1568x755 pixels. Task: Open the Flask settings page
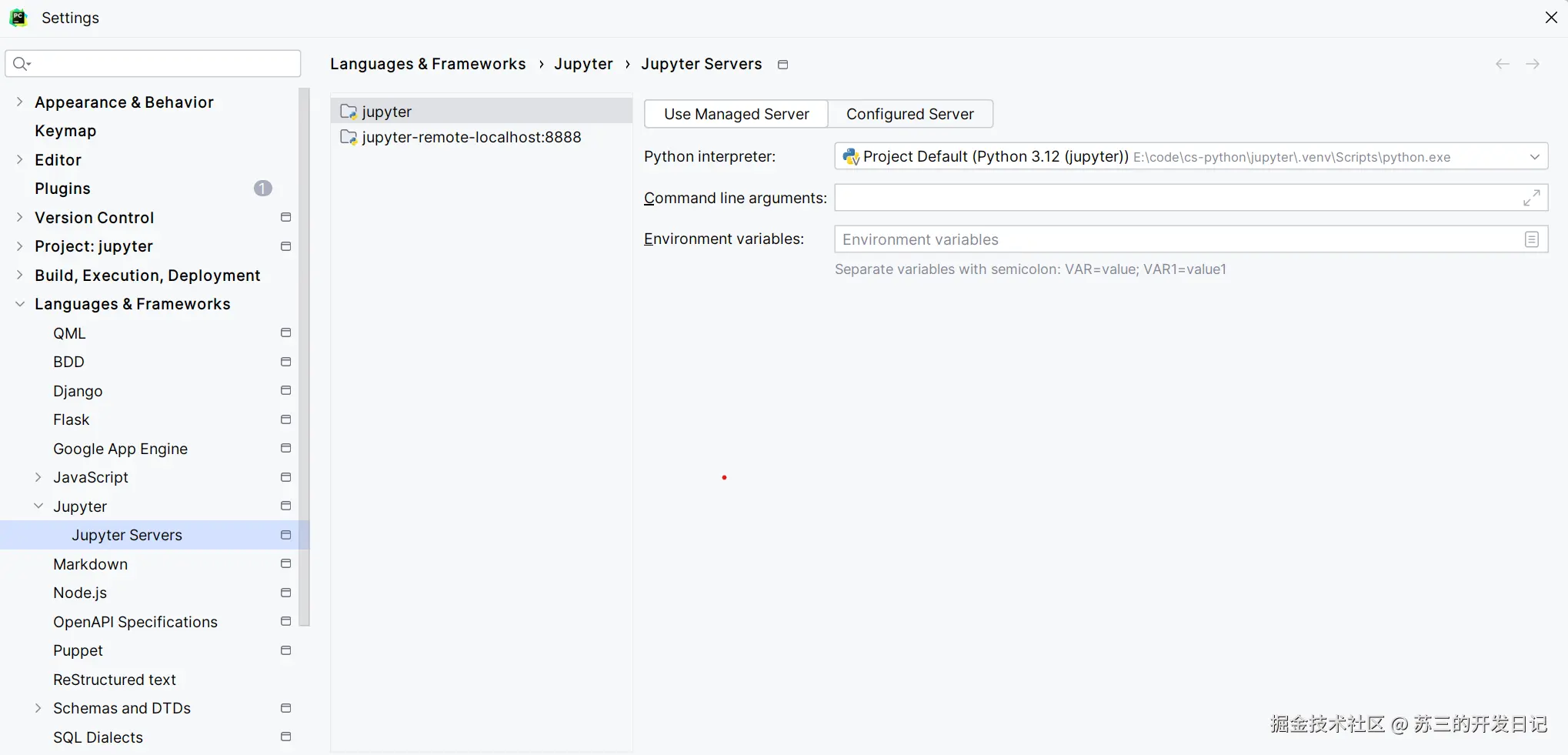[72, 419]
